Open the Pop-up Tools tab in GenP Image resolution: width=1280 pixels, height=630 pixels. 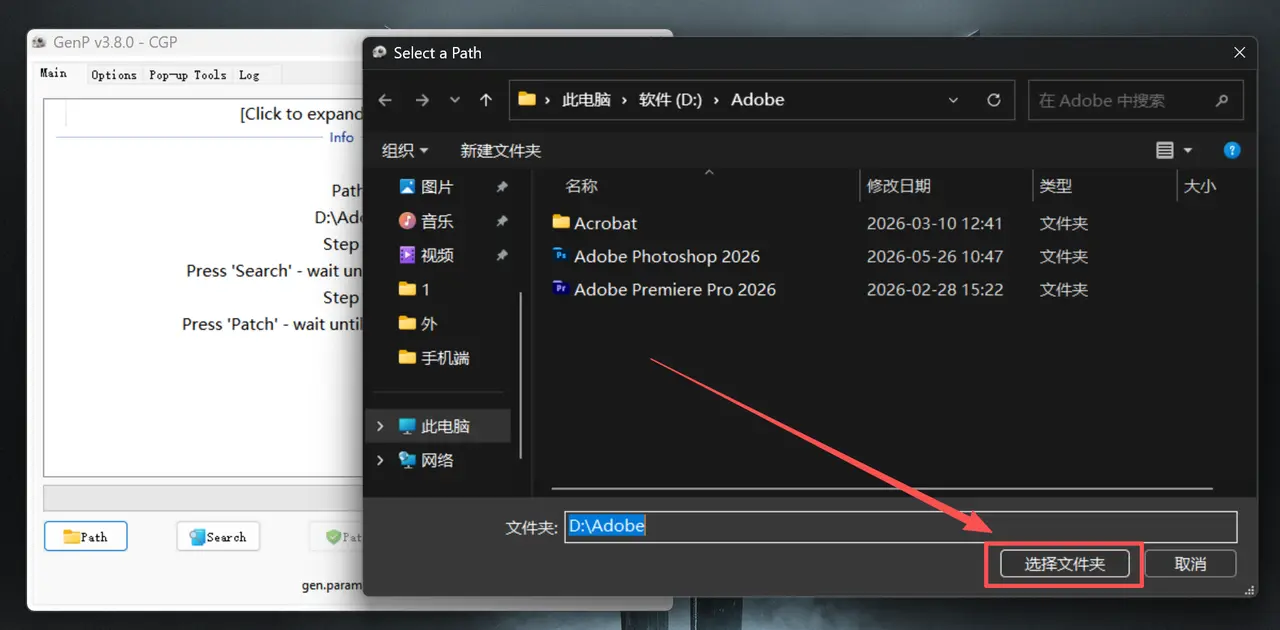point(187,75)
